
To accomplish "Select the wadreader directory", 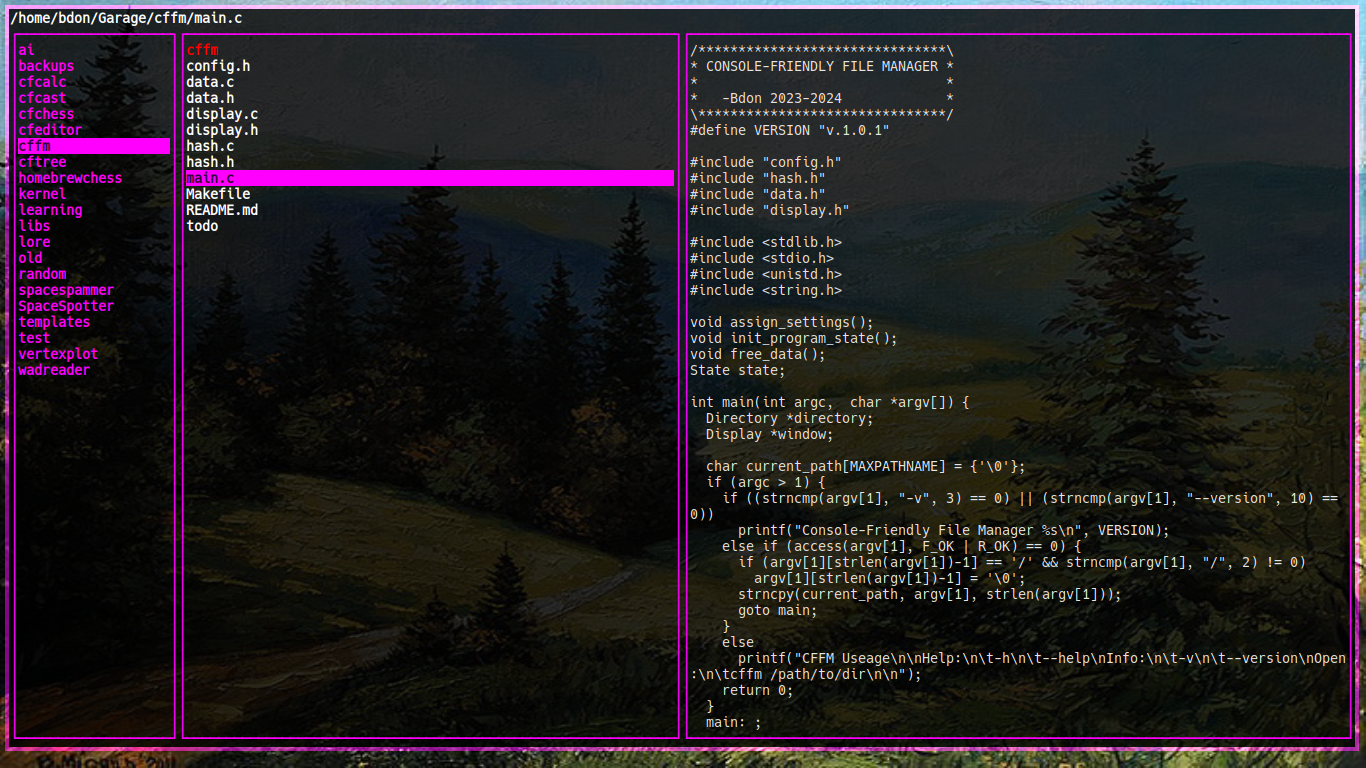I will (54, 370).
